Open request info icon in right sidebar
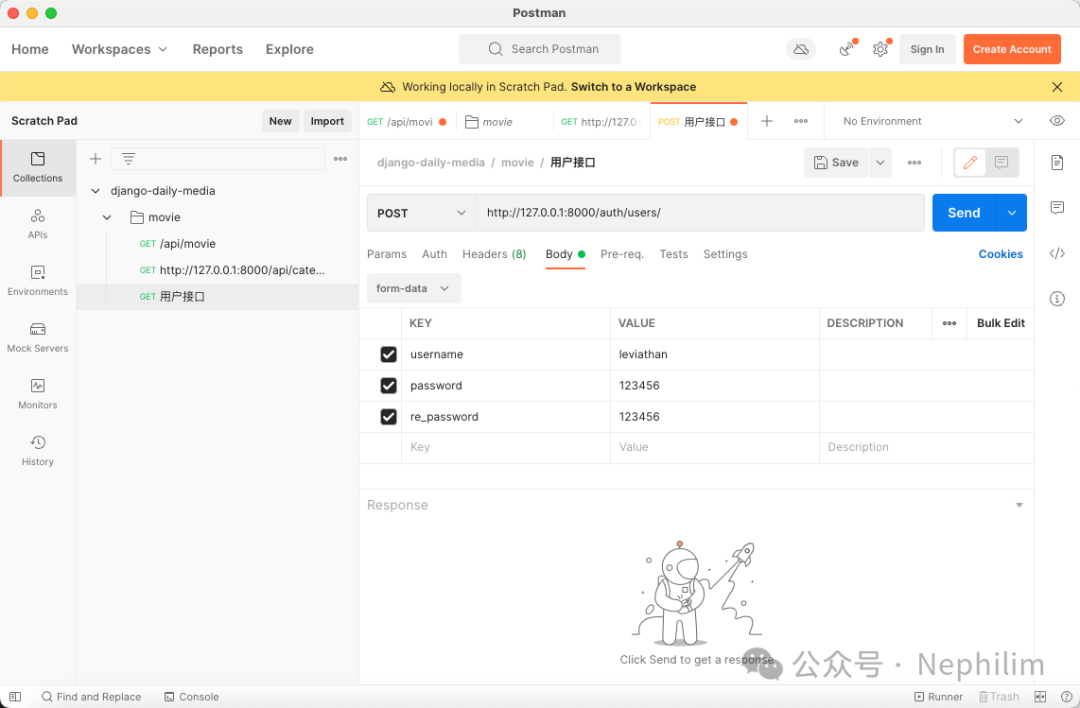1080x708 pixels. click(1057, 298)
